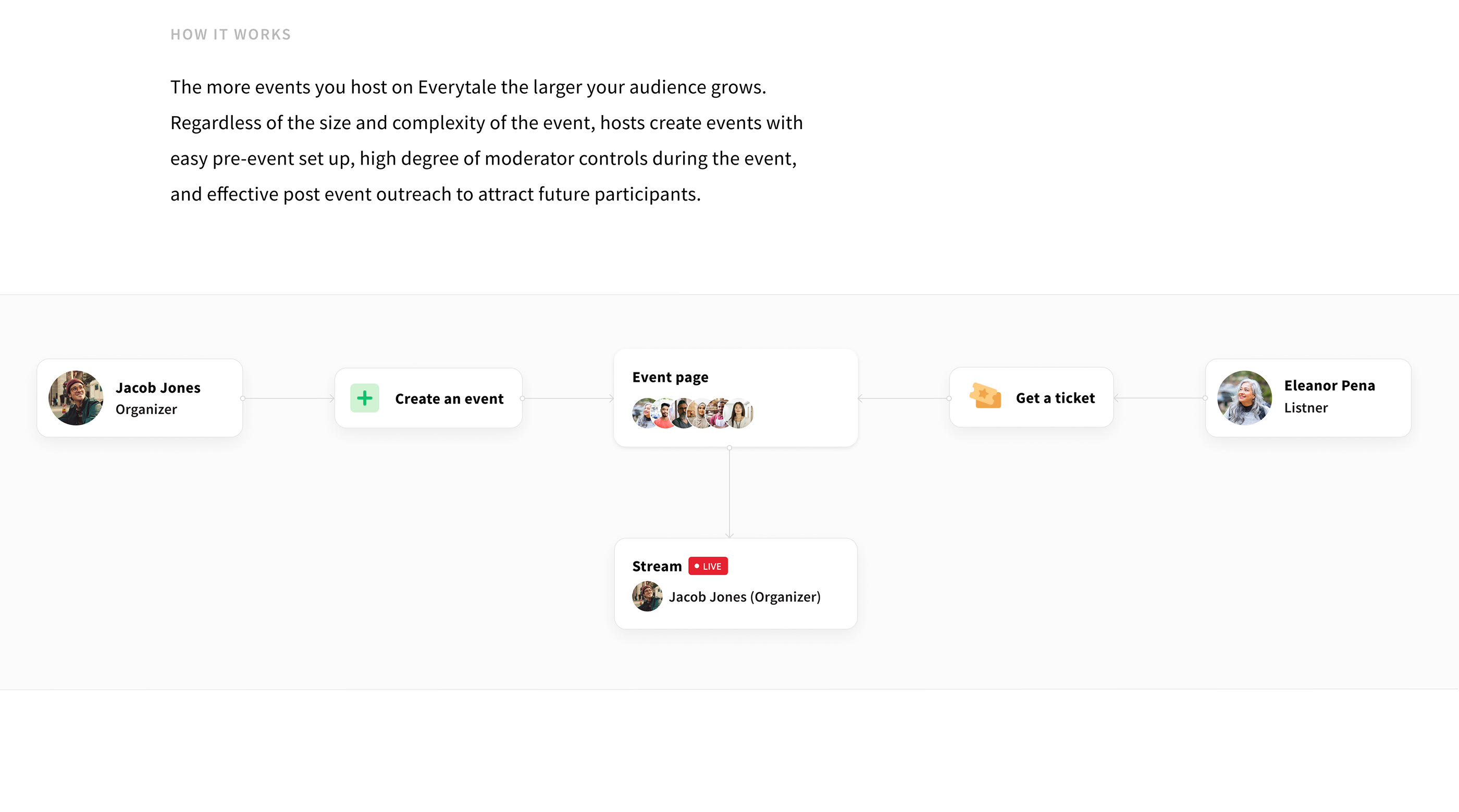The height and width of the screenshot is (812, 1459).
Task: Click the "Jacob Jones (Organizer)" streamer name
Action: [x=744, y=597]
